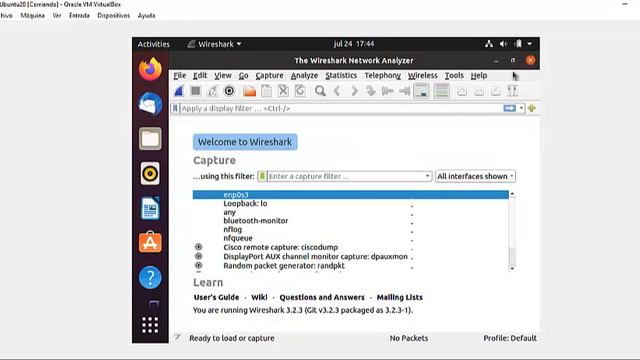Select the bluetooth-monitor interface
The image size is (640, 360).
pos(351,221)
